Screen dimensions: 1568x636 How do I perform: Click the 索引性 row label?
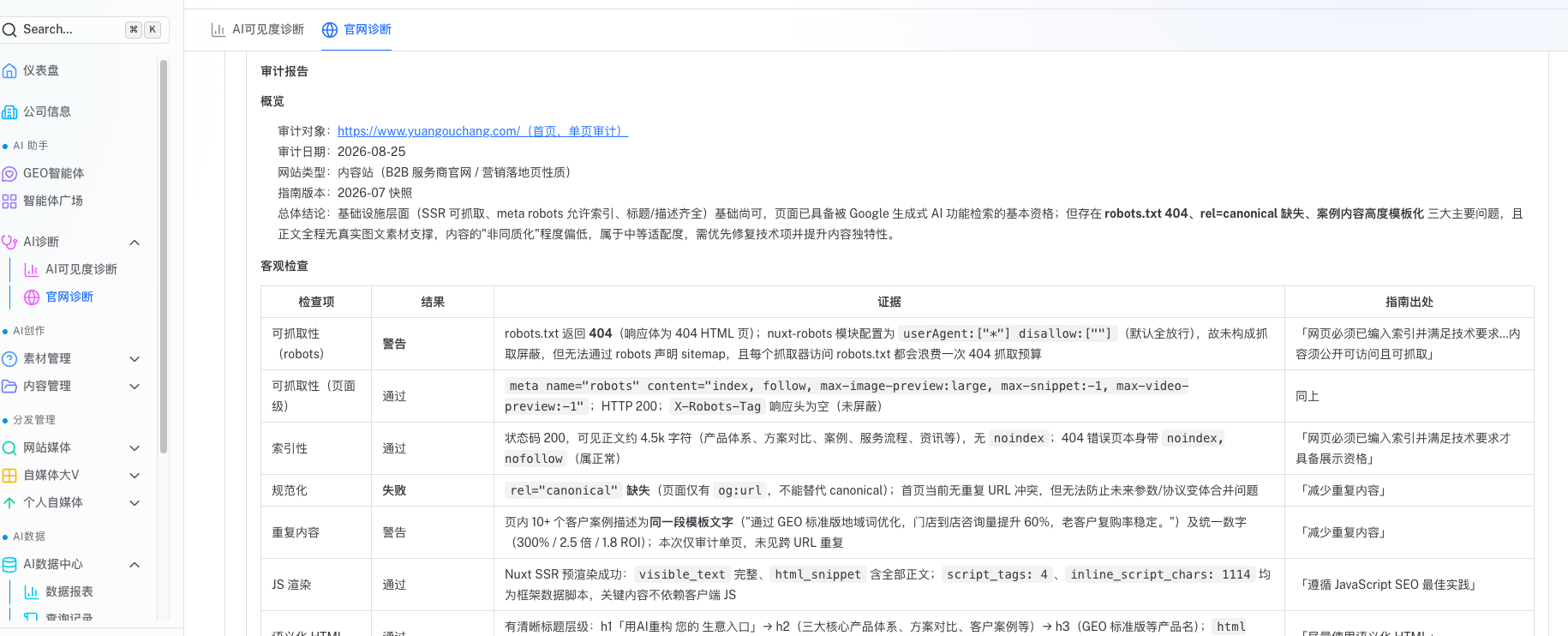(290, 448)
